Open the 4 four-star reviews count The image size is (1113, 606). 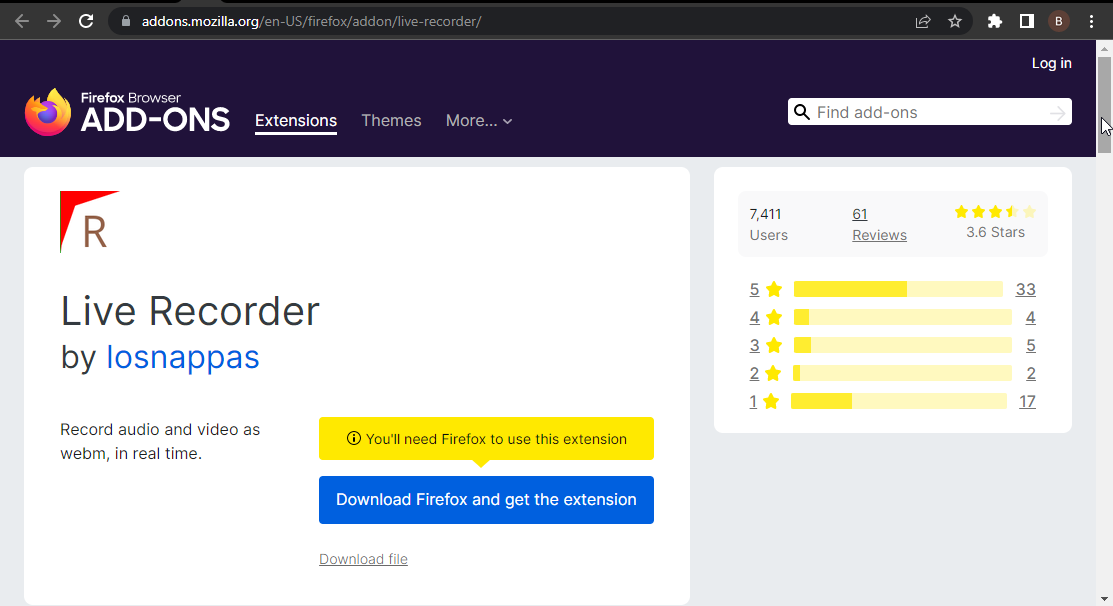click(1031, 317)
